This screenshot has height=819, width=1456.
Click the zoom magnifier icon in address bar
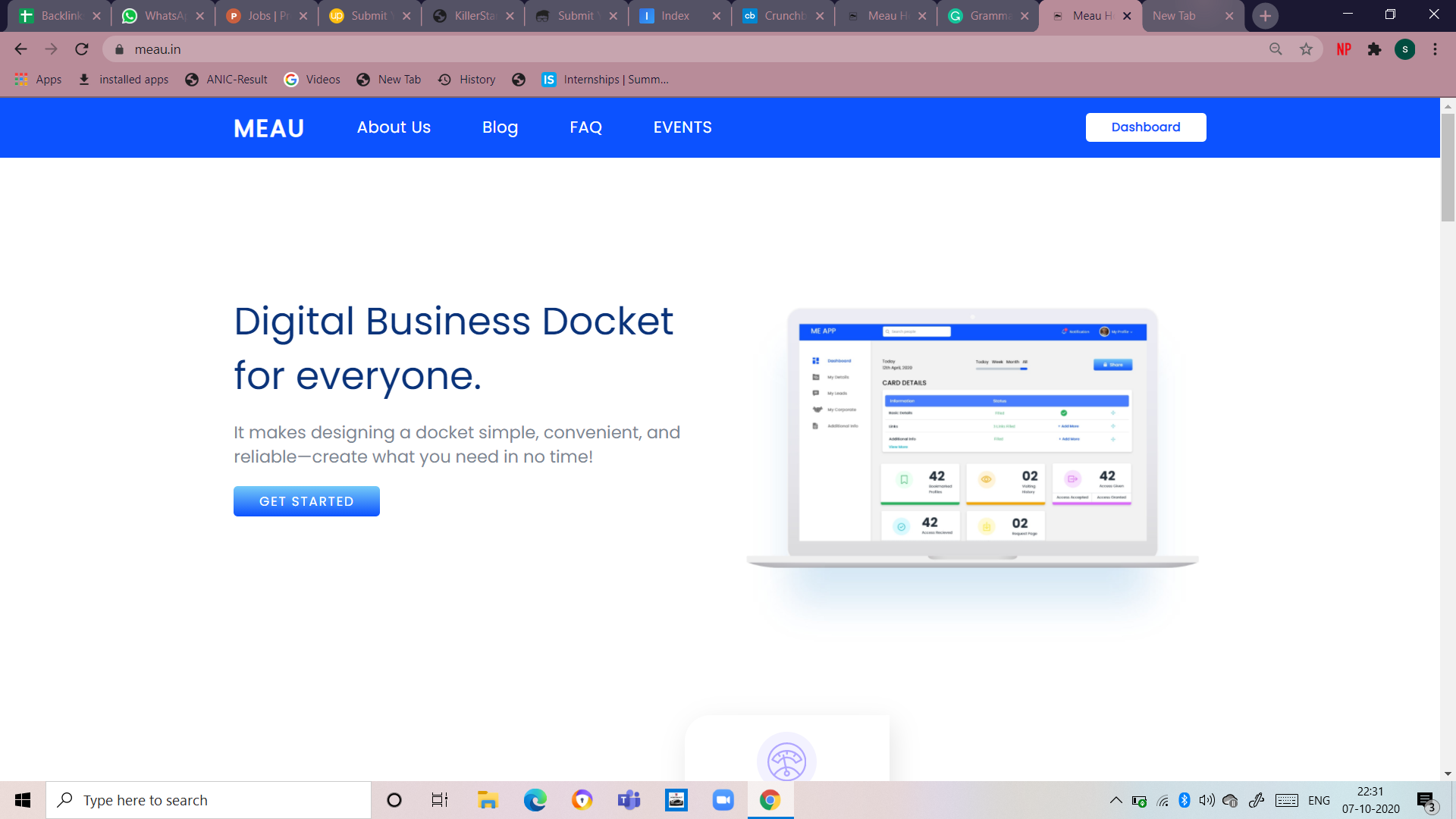1276,49
